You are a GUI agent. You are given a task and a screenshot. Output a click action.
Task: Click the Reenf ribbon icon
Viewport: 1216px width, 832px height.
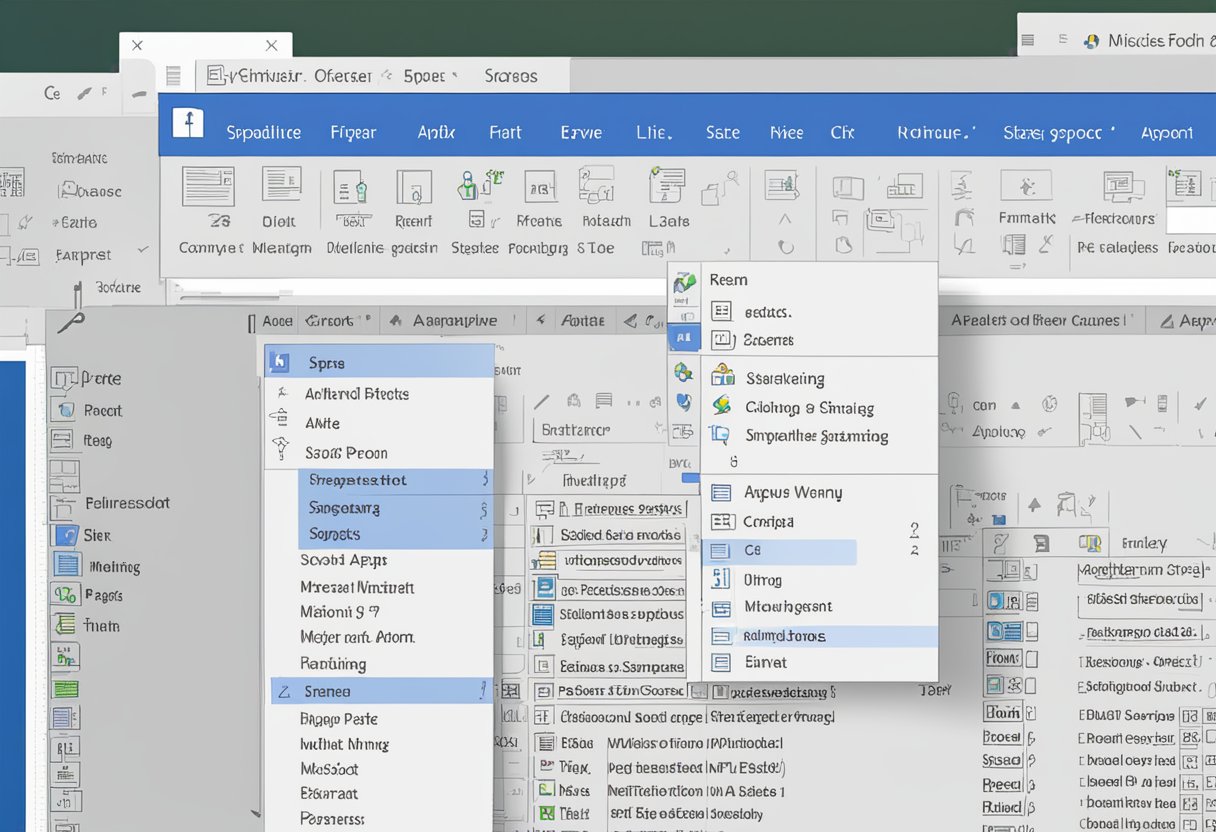[413, 188]
